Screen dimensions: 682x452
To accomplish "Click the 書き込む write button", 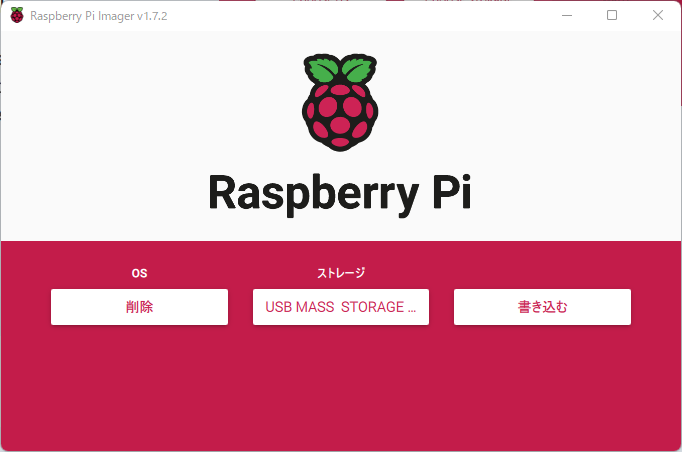I will click(x=542, y=307).
